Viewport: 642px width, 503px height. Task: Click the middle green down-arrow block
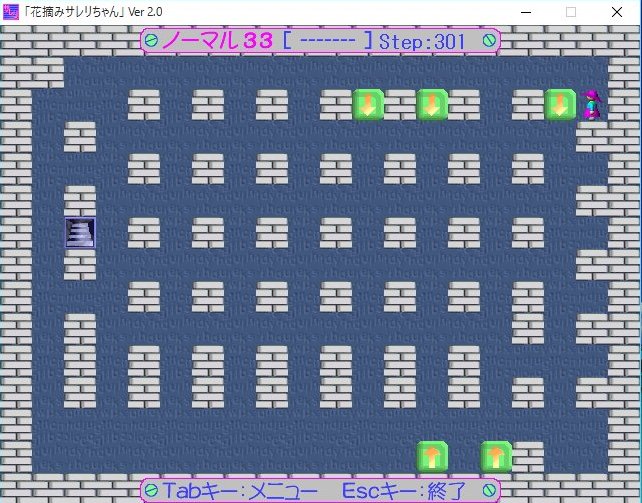[x=432, y=105]
